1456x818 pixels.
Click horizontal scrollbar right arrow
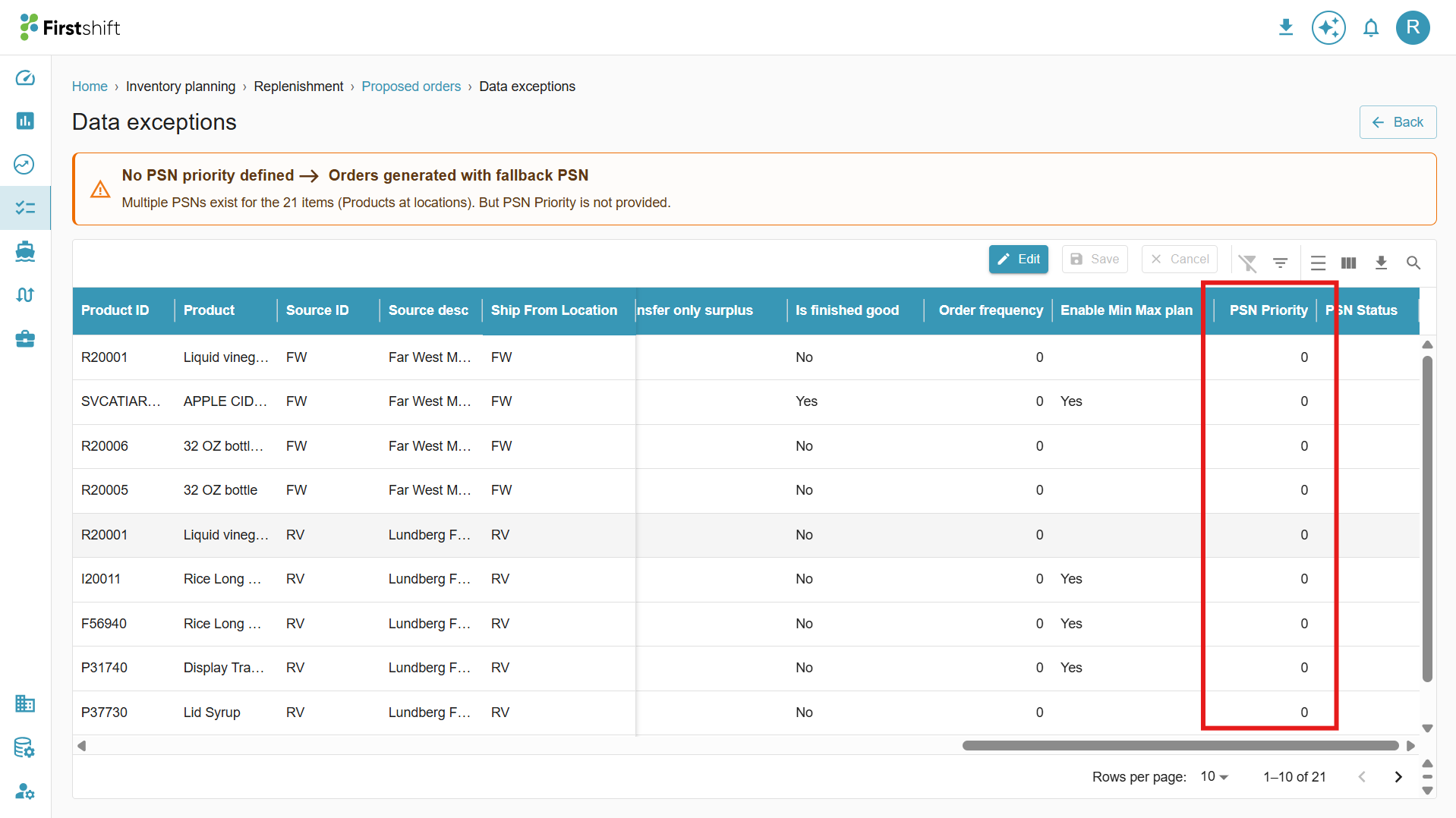[x=1410, y=745]
